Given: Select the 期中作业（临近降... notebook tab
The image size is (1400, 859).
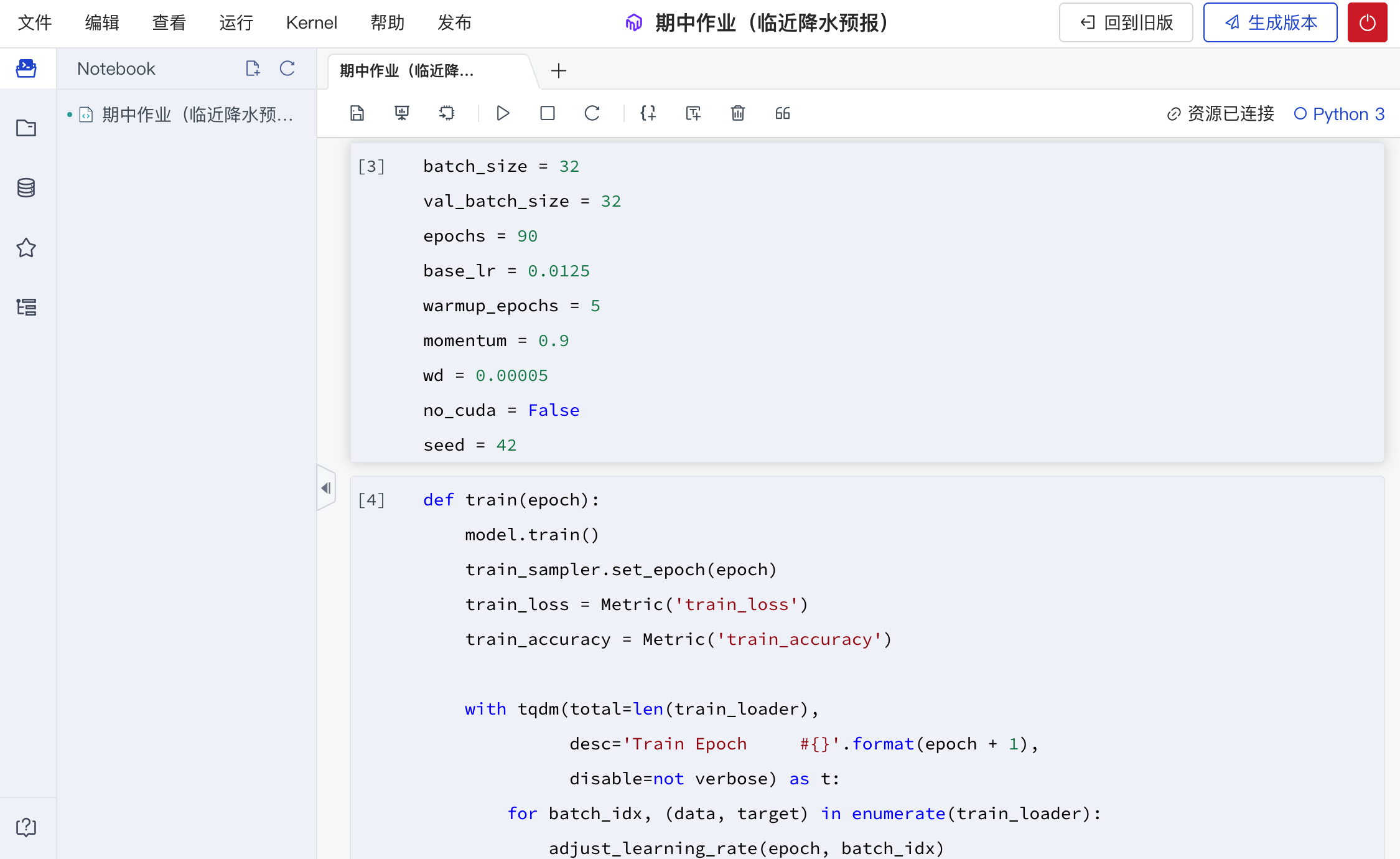Looking at the screenshot, I should (408, 70).
